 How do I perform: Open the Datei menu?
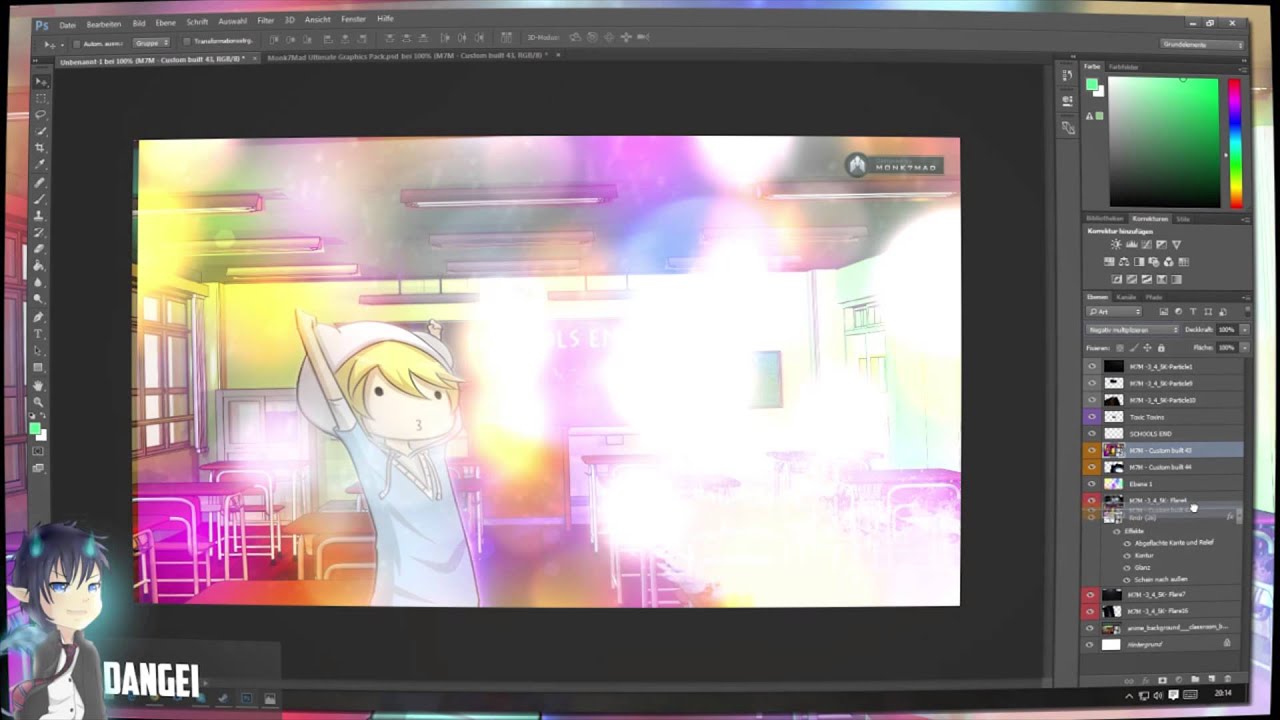(67, 24)
